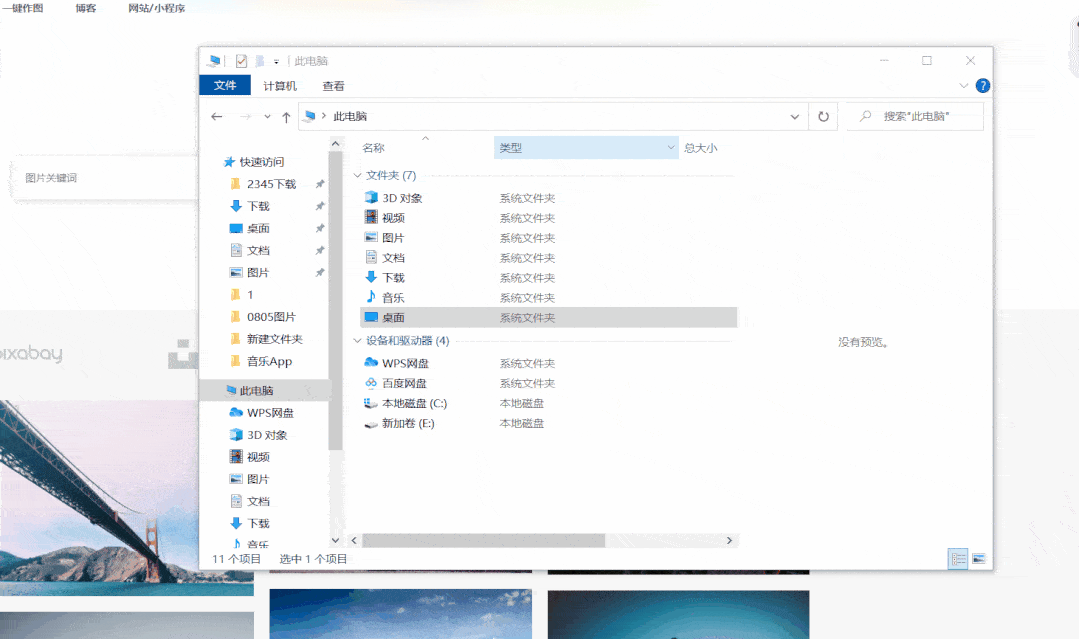Screen dimensions: 1079x639
Task: Expand the address bar history dropdown
Action: (x=795, y=116)
